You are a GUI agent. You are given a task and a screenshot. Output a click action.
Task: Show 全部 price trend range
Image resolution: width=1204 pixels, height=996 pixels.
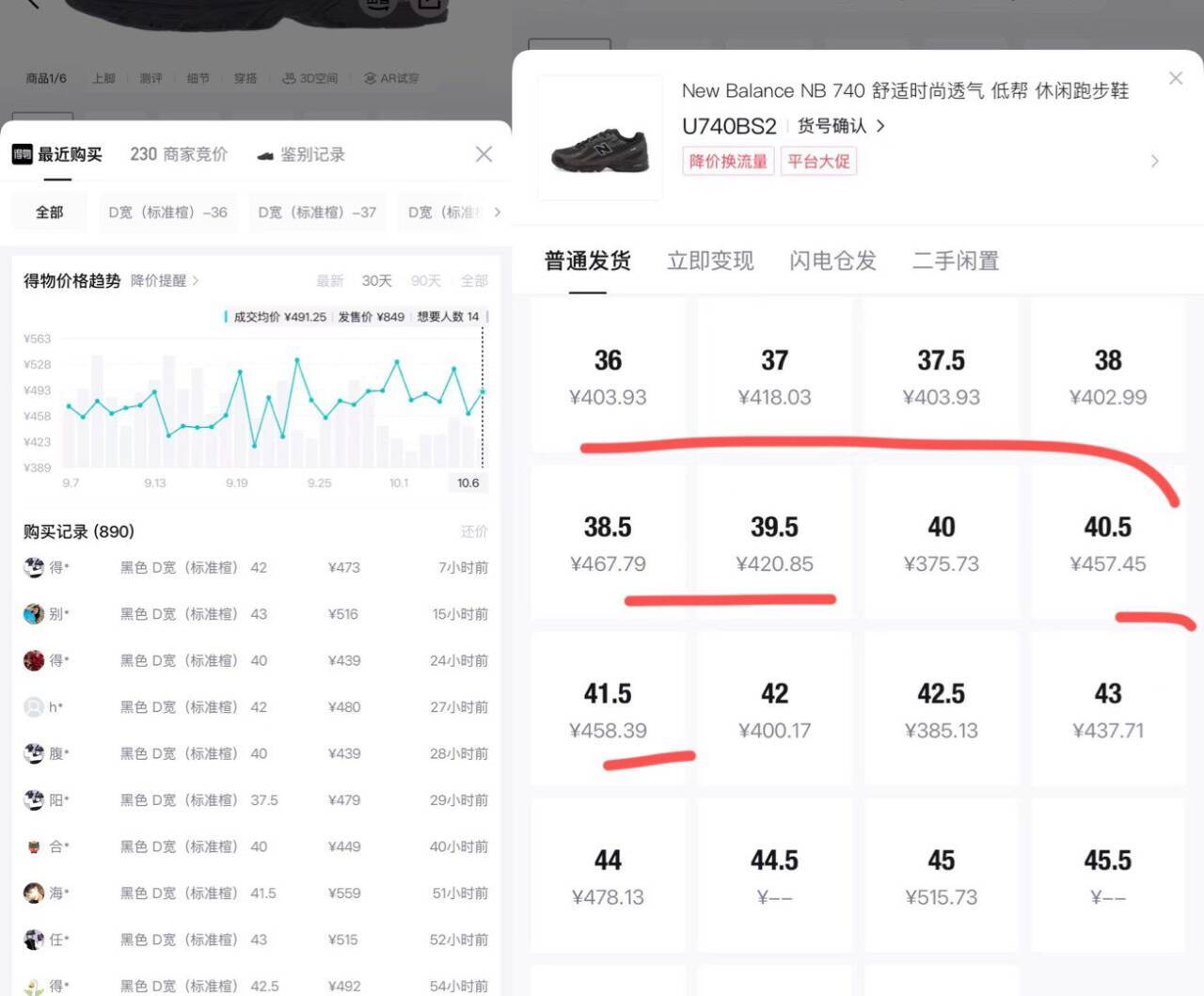coord(474,280)
